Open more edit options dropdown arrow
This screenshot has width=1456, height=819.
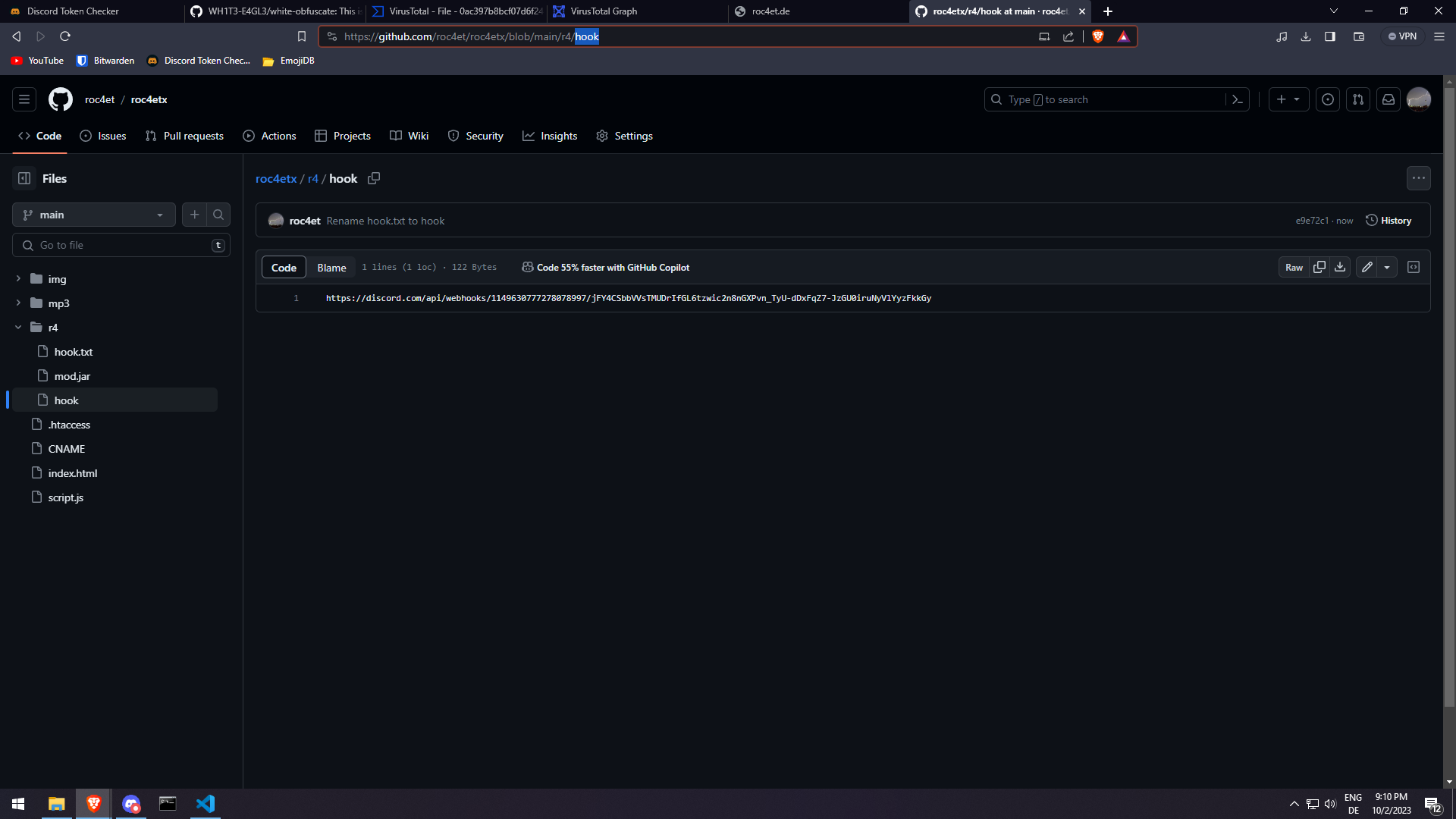coord(1387,267)
